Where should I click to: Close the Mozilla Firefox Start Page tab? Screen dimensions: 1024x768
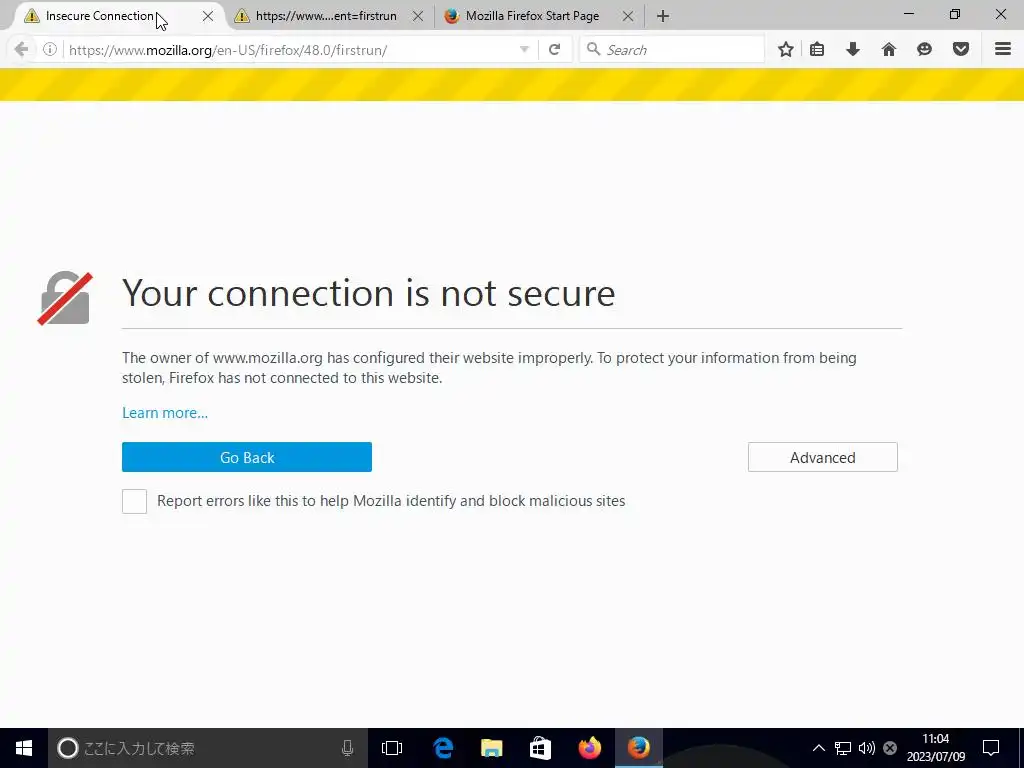[x=628, y=16]
